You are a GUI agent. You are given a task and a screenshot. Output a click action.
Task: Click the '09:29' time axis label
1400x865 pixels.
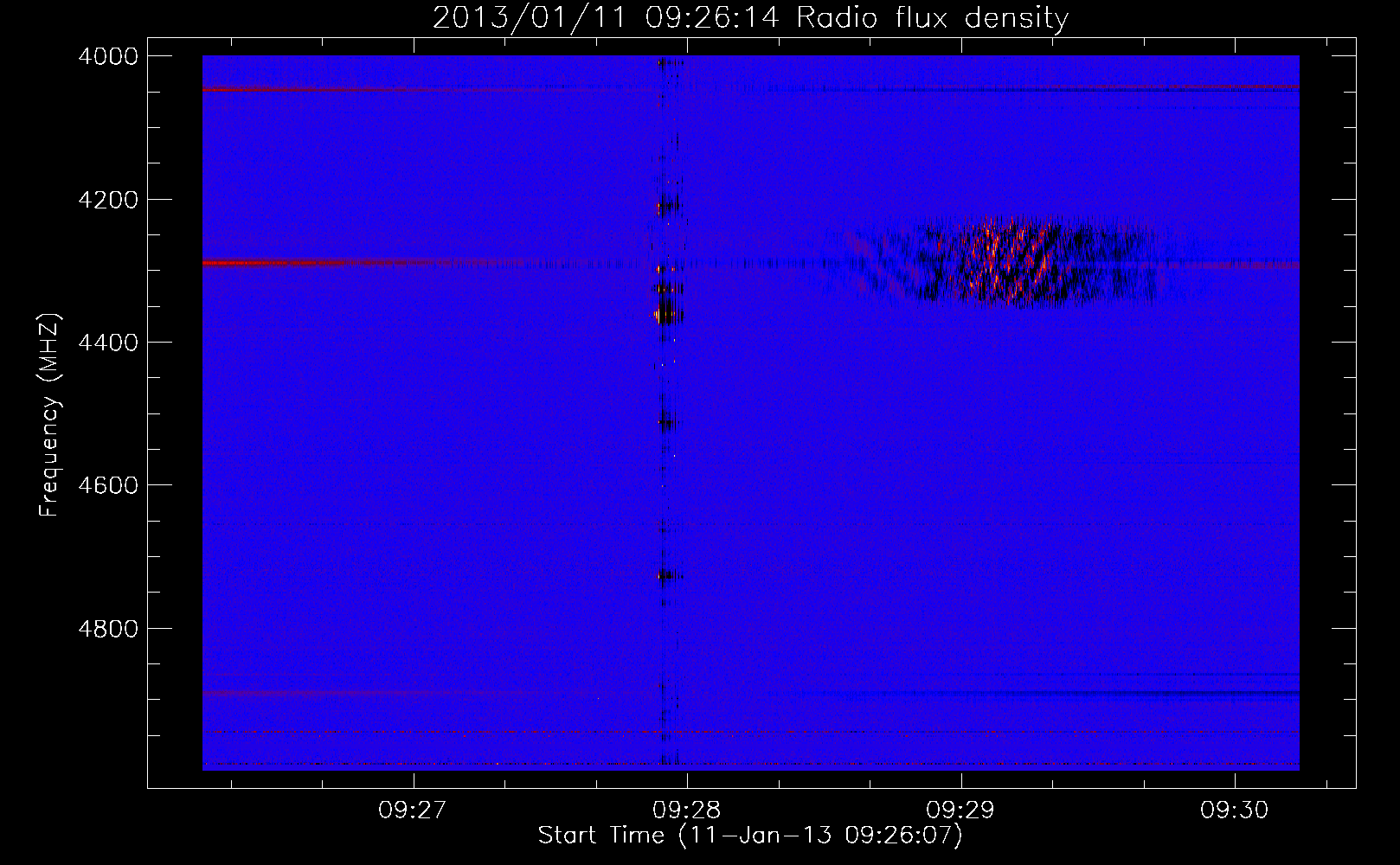[x=960, y=811]
